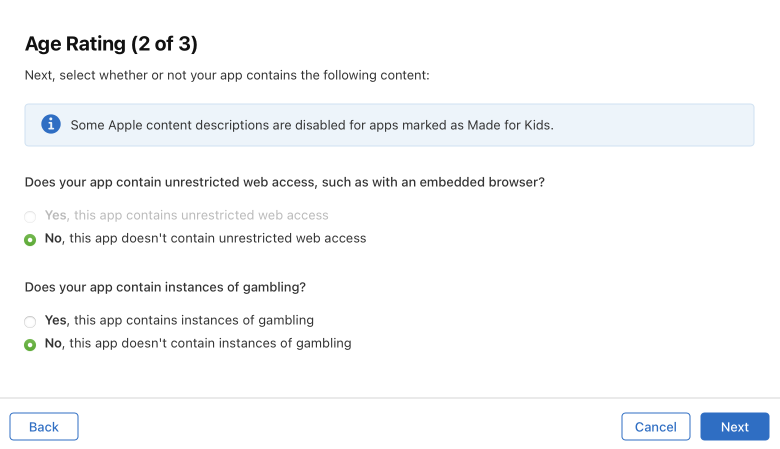Viewport: 780px width, 449px height.
Task: Click the disabled Yes unrestricted web access radio
Action: tap(30, 217)
